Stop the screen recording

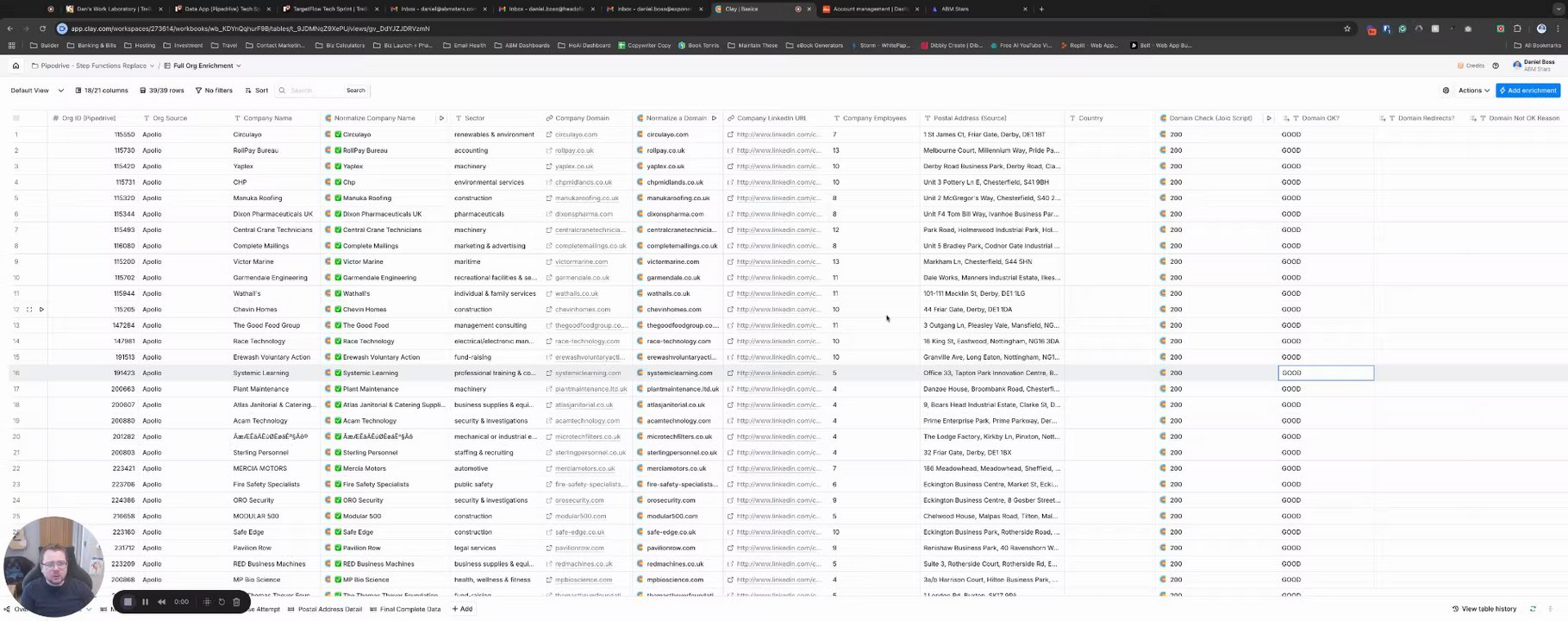(x=128, y=602)
